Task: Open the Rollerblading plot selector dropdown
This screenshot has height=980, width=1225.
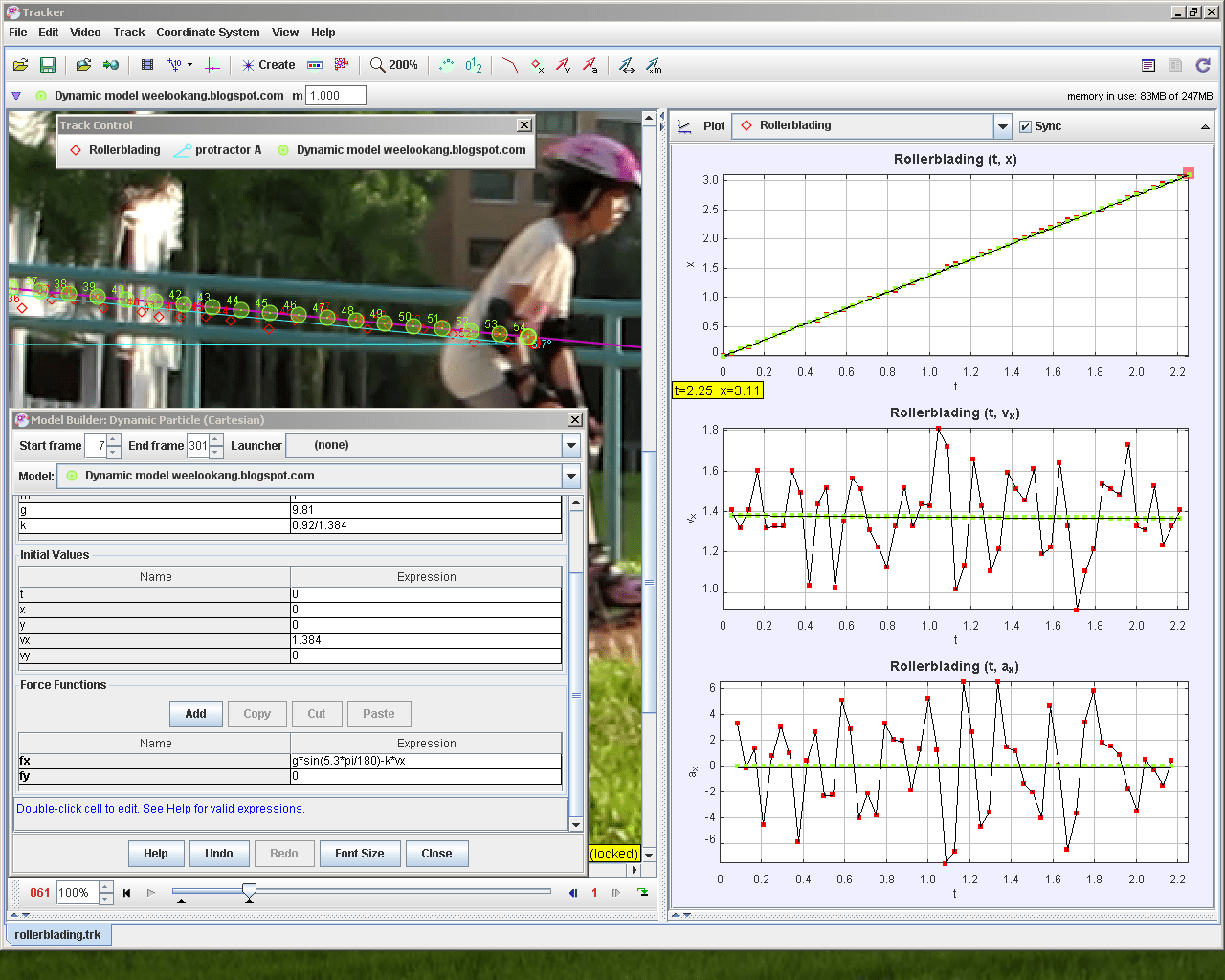Action: tap(1001, 125)
